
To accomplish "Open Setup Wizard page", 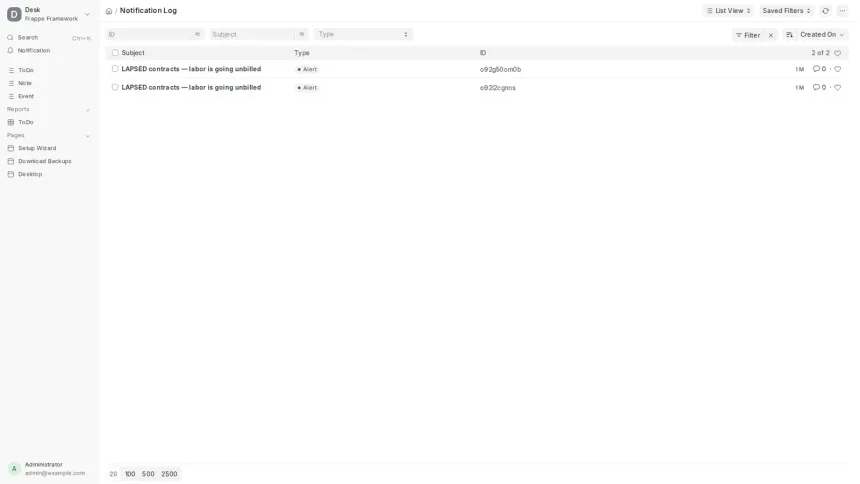I will pos(49,148).
